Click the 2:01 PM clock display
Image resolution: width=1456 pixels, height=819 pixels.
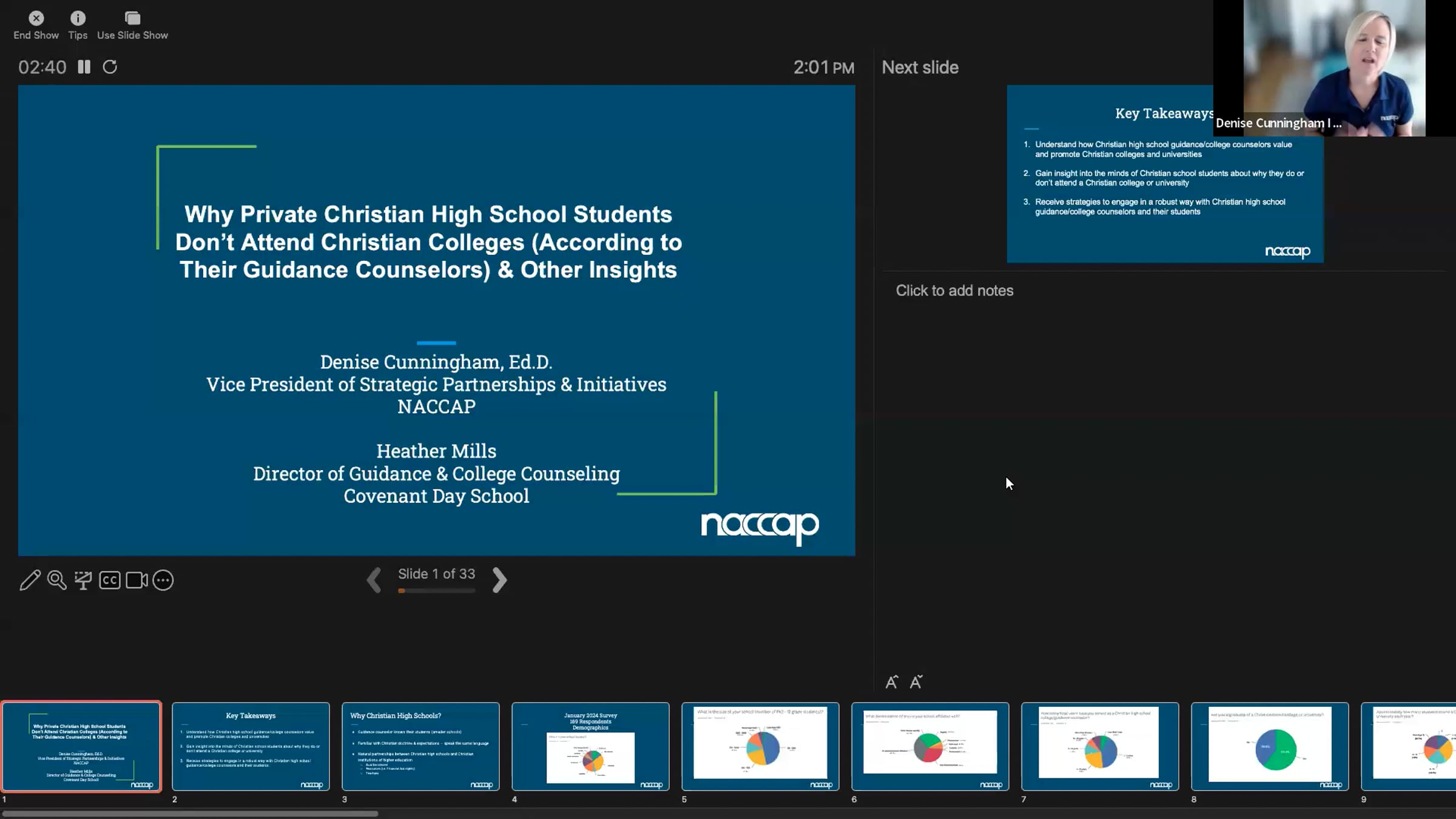click(x=824, y=67)
